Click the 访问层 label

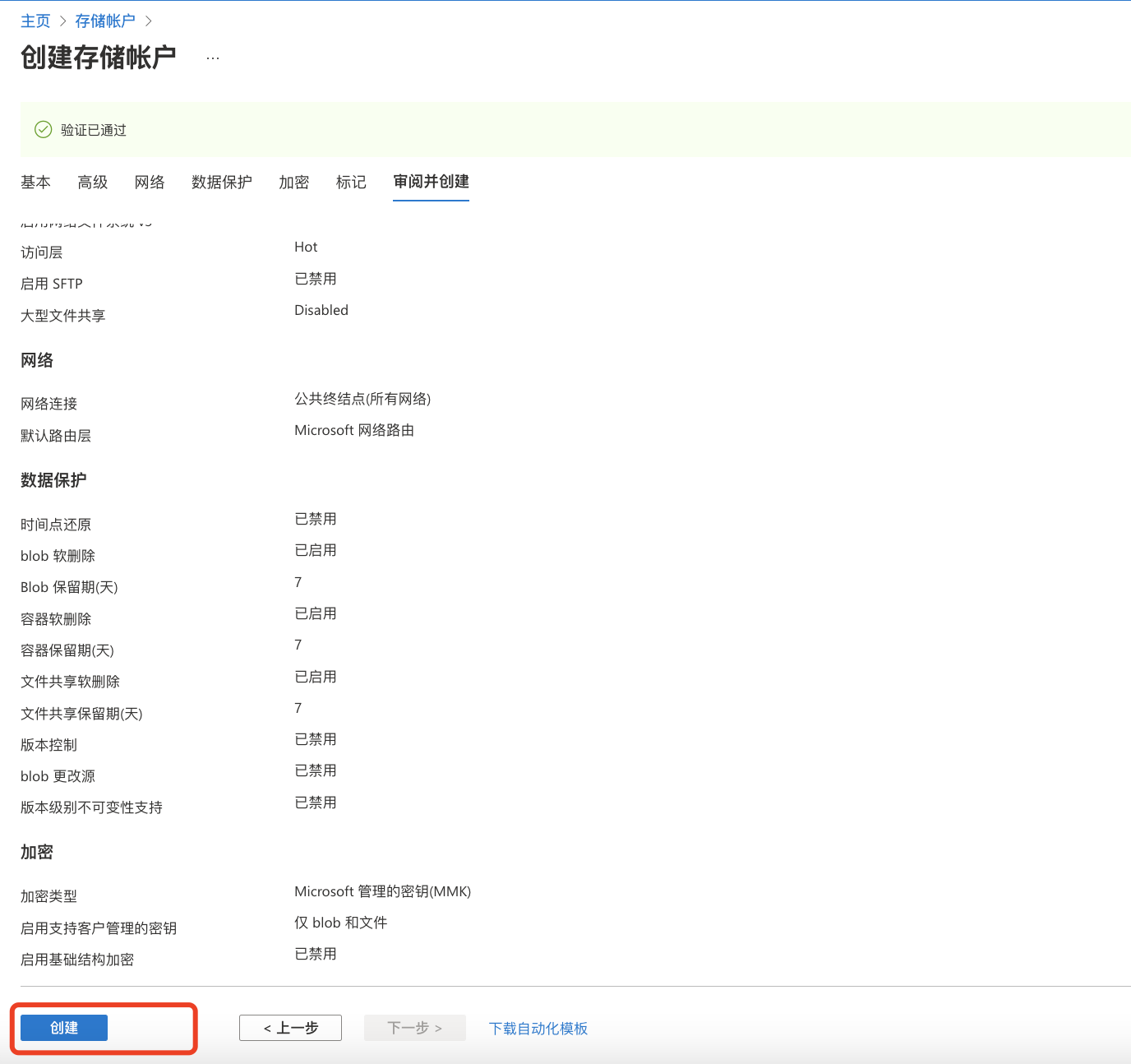[x=41, y=252]
